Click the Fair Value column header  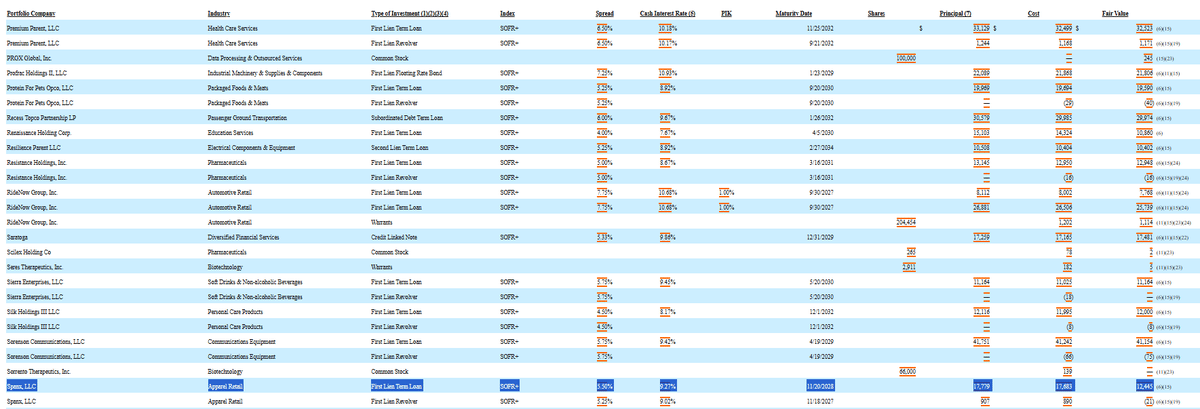pos(1117,13)
